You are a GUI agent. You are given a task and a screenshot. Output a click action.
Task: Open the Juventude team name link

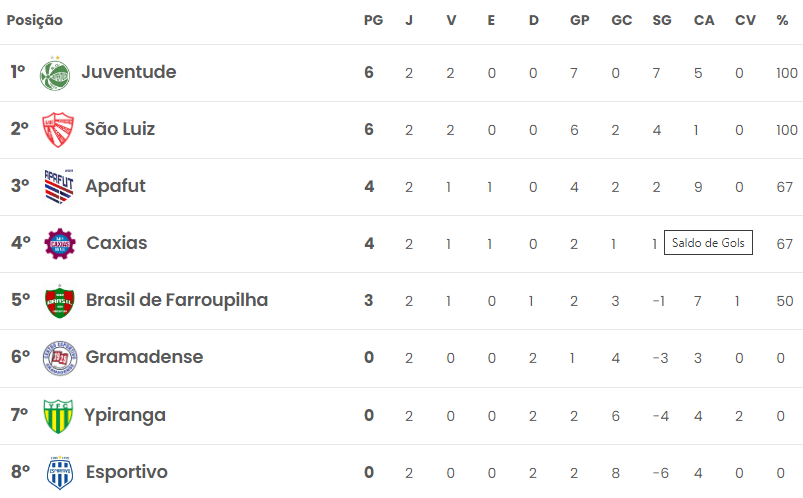129,72
